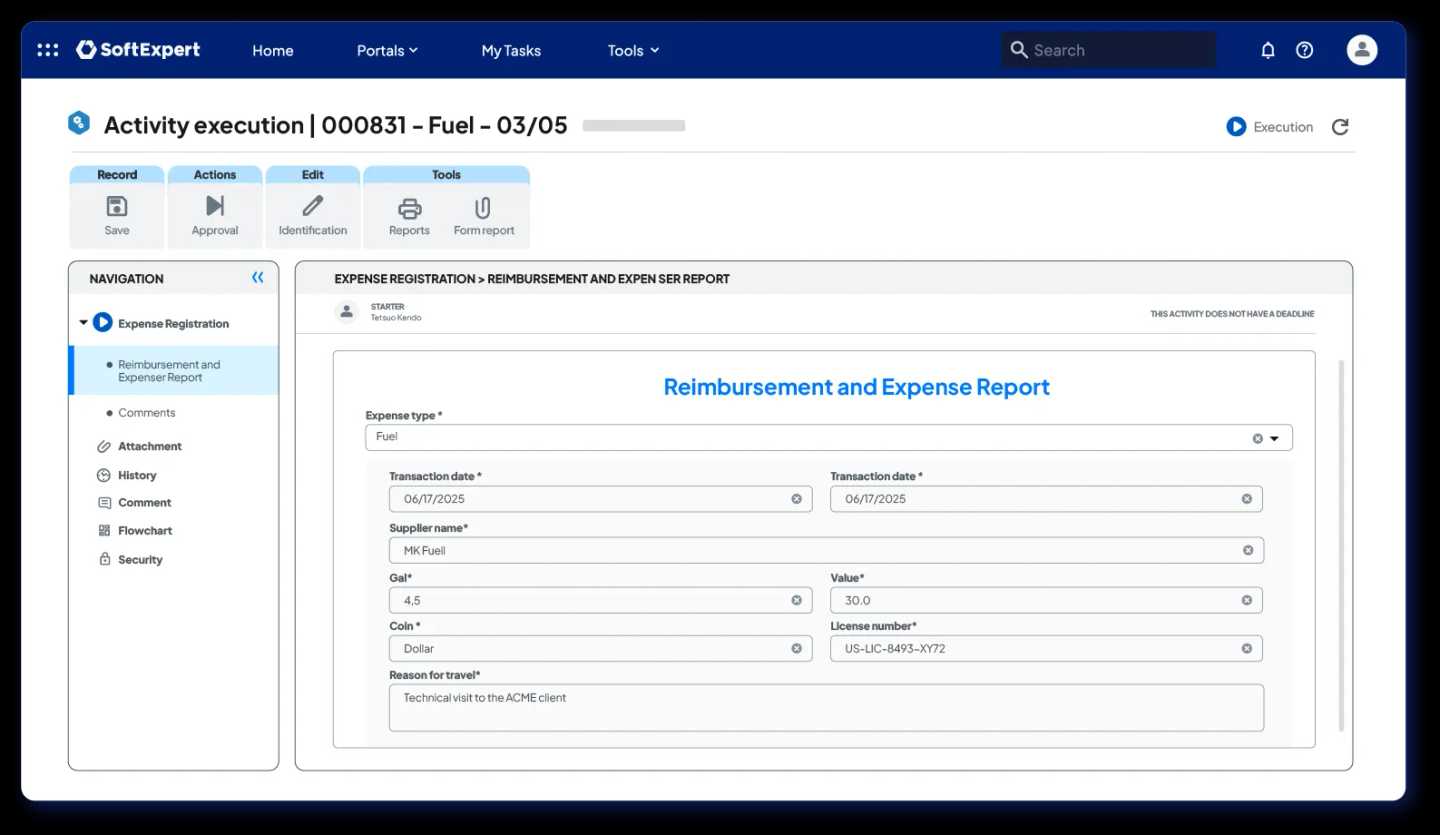Open the Reports printer icon
This screenshot has height=835, width=1440.
[x=409, y=209]
